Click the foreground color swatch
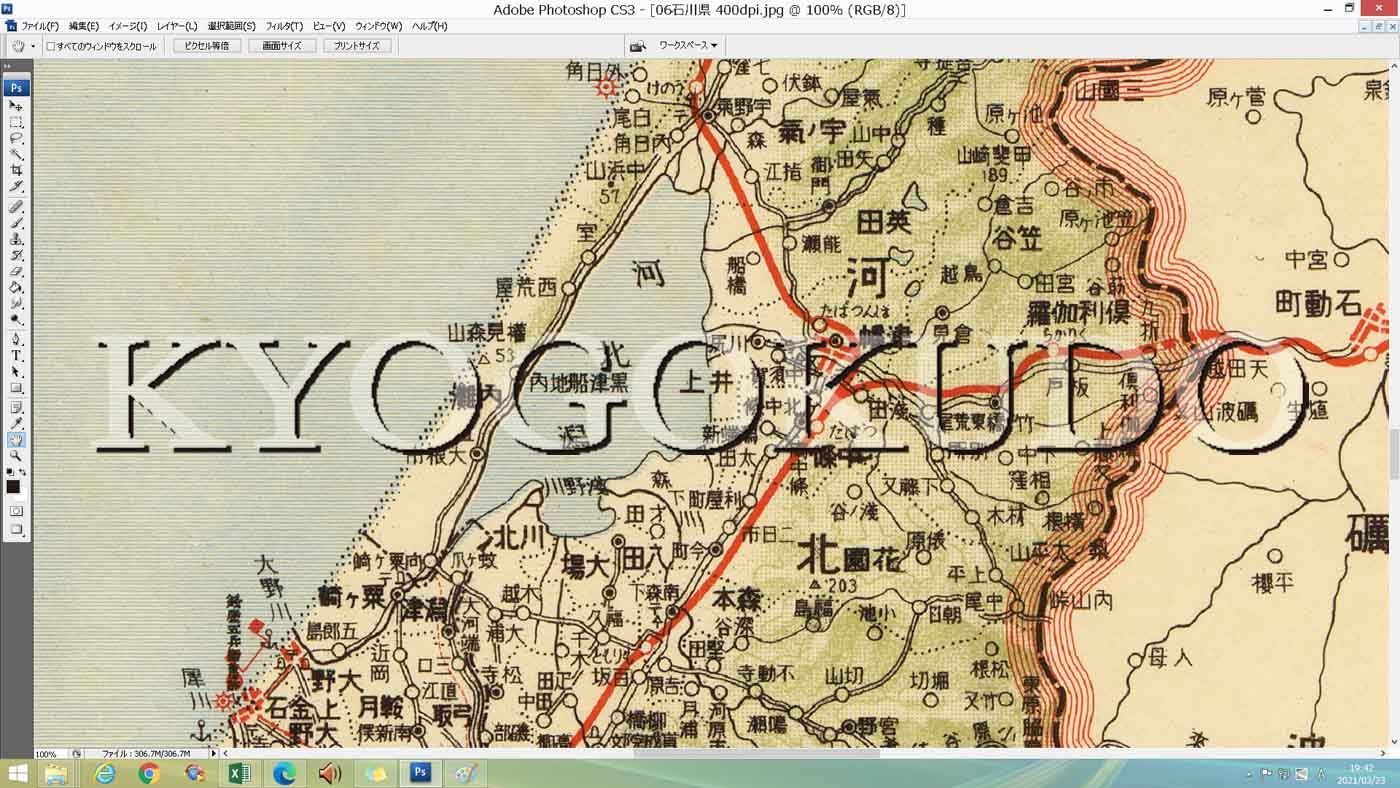1400x788 pixels. pyautogui.click(x=13, y=487)
